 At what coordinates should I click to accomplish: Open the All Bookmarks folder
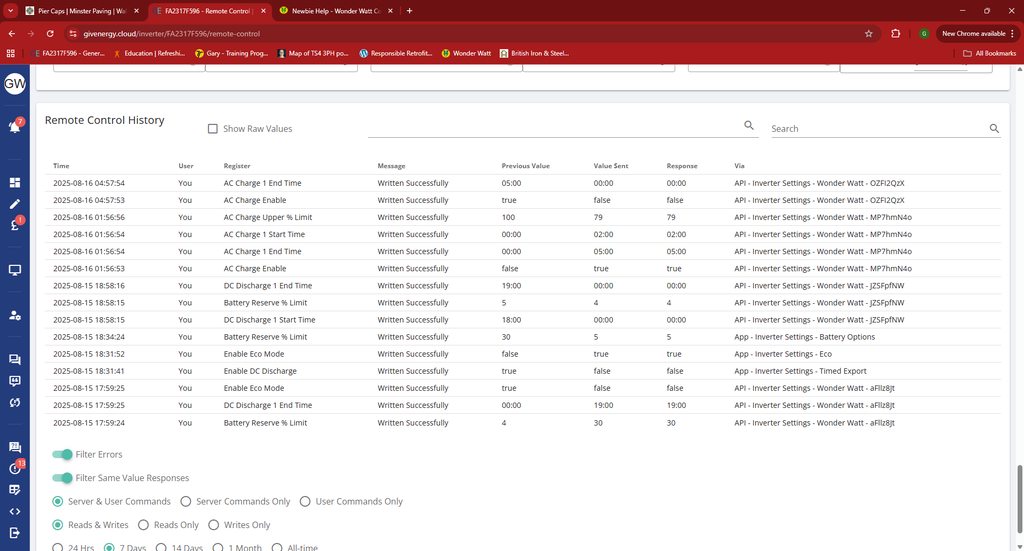[x=988, y=53]
